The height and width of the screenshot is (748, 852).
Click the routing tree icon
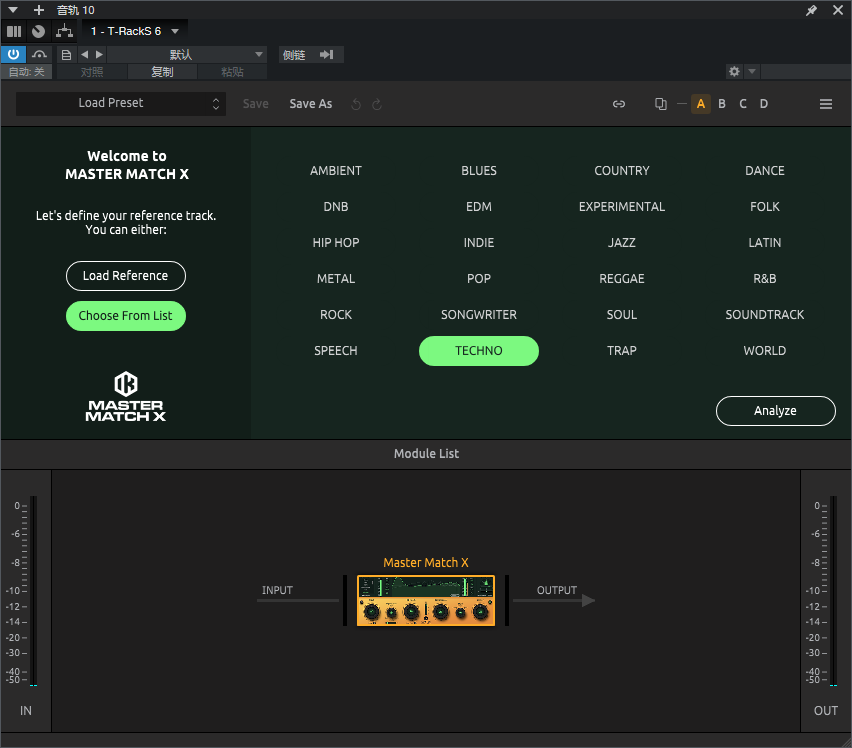(x=65, y=32)
